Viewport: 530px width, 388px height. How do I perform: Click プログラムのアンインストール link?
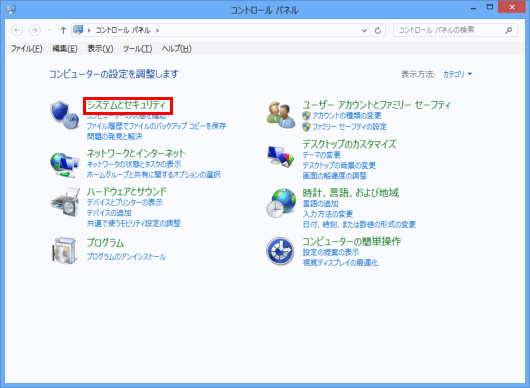pos(126,257)
